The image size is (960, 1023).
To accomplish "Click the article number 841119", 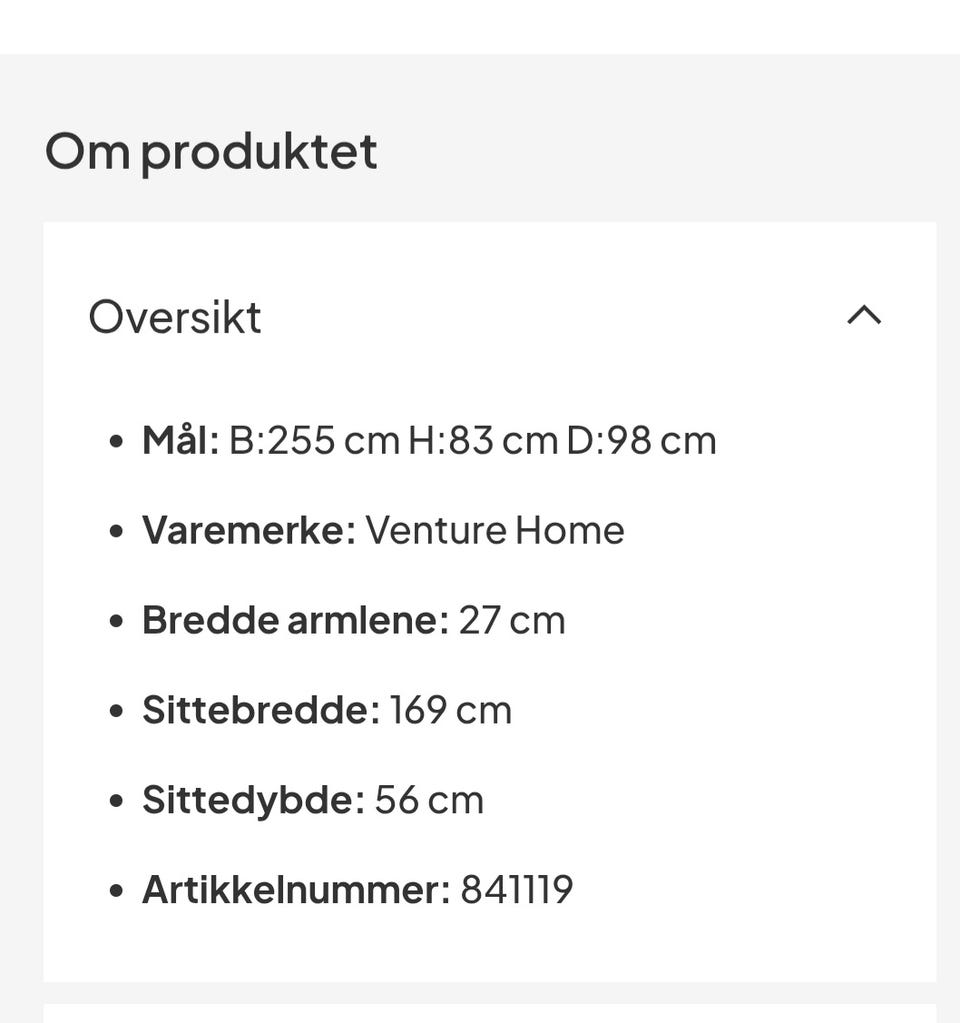I will [516, 888].
